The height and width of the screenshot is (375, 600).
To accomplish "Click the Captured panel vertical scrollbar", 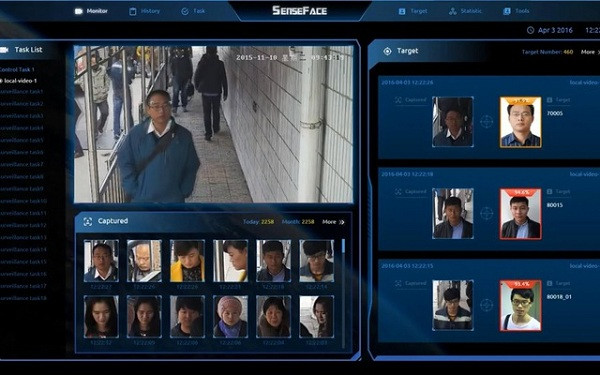I will pos(343,291).
